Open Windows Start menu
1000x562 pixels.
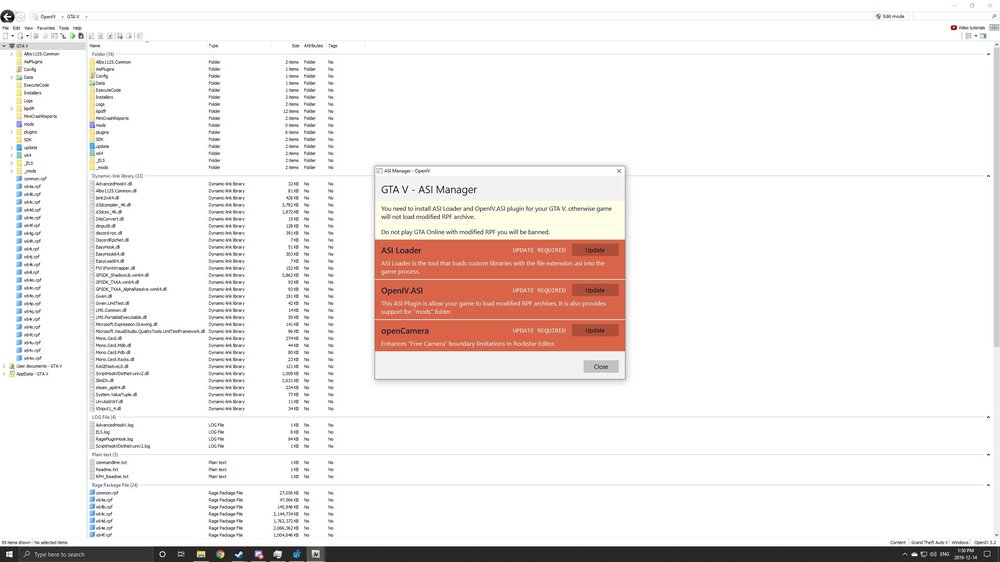tap(9, 554)
